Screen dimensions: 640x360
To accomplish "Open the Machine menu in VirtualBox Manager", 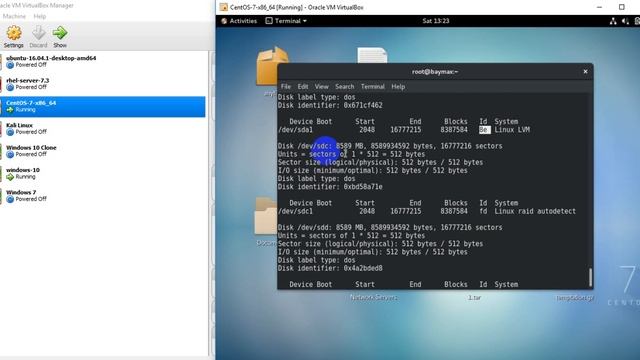I will point(14,16).
